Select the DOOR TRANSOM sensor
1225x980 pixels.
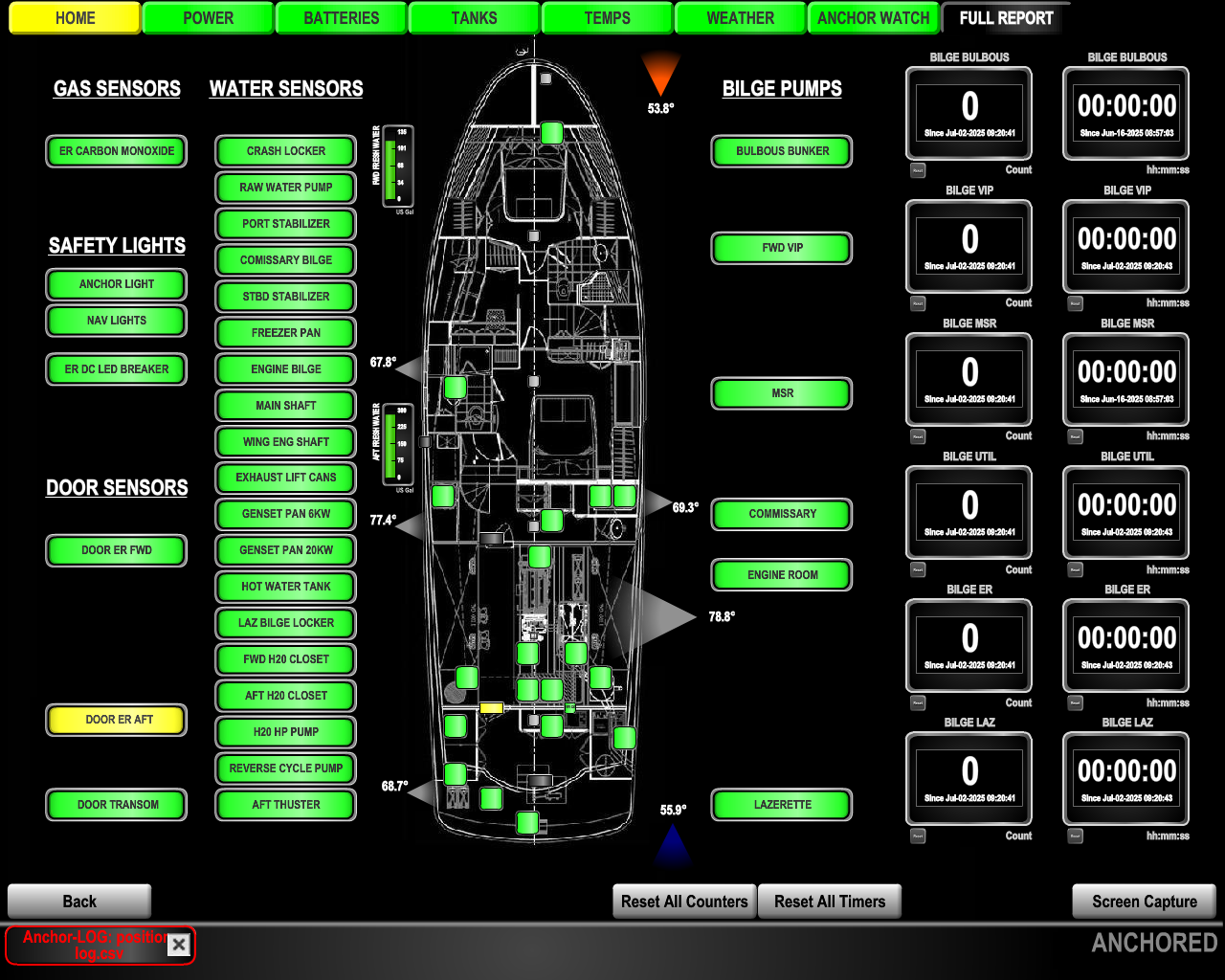[117, 805]
